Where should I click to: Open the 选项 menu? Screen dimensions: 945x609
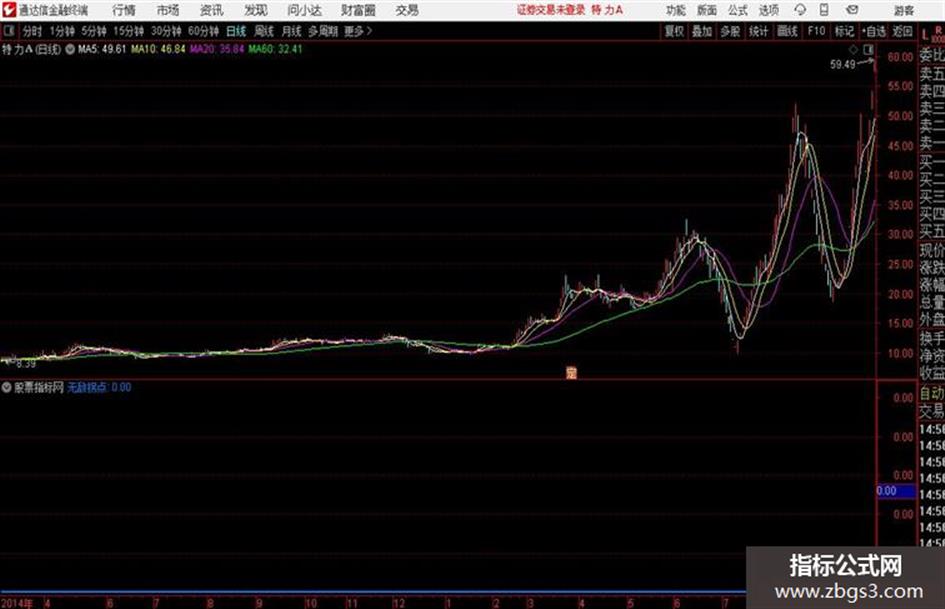[769, 10]
